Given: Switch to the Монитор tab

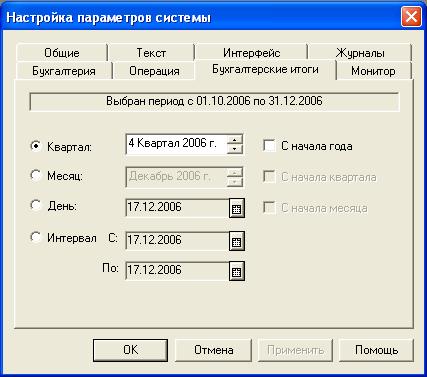Looking at the screenshot, I should click(373, 71).
